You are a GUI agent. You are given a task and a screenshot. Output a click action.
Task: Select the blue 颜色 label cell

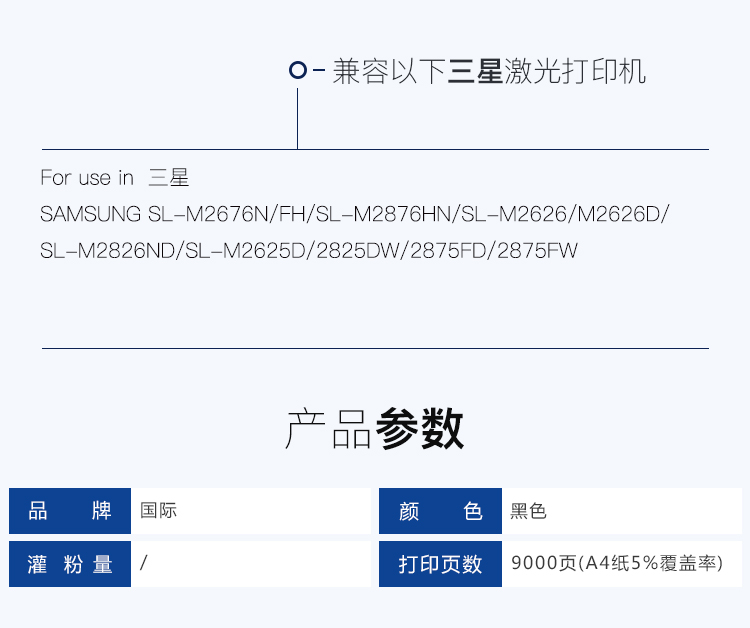click(440, 511)
